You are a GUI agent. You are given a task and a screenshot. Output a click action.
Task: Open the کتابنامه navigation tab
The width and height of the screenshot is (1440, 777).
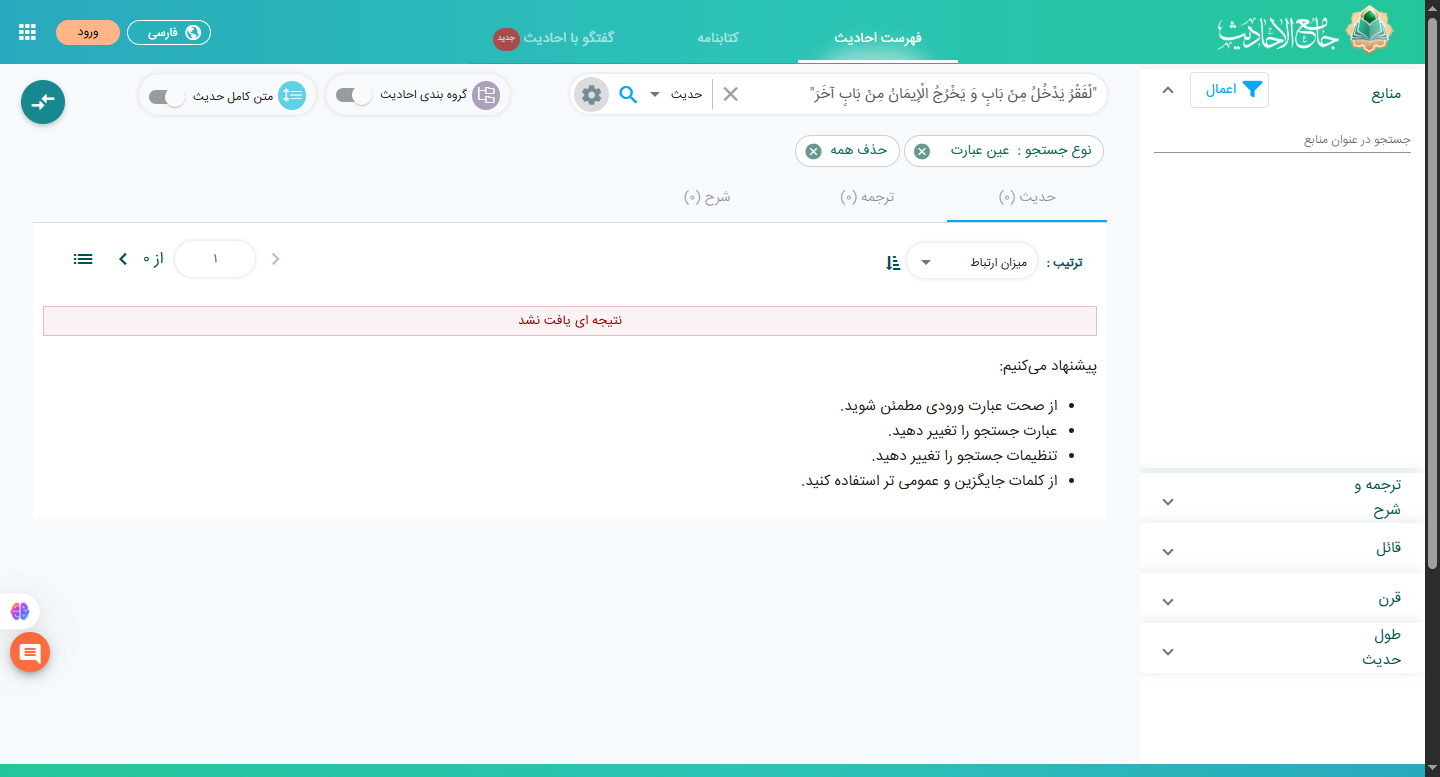[717, 37]
